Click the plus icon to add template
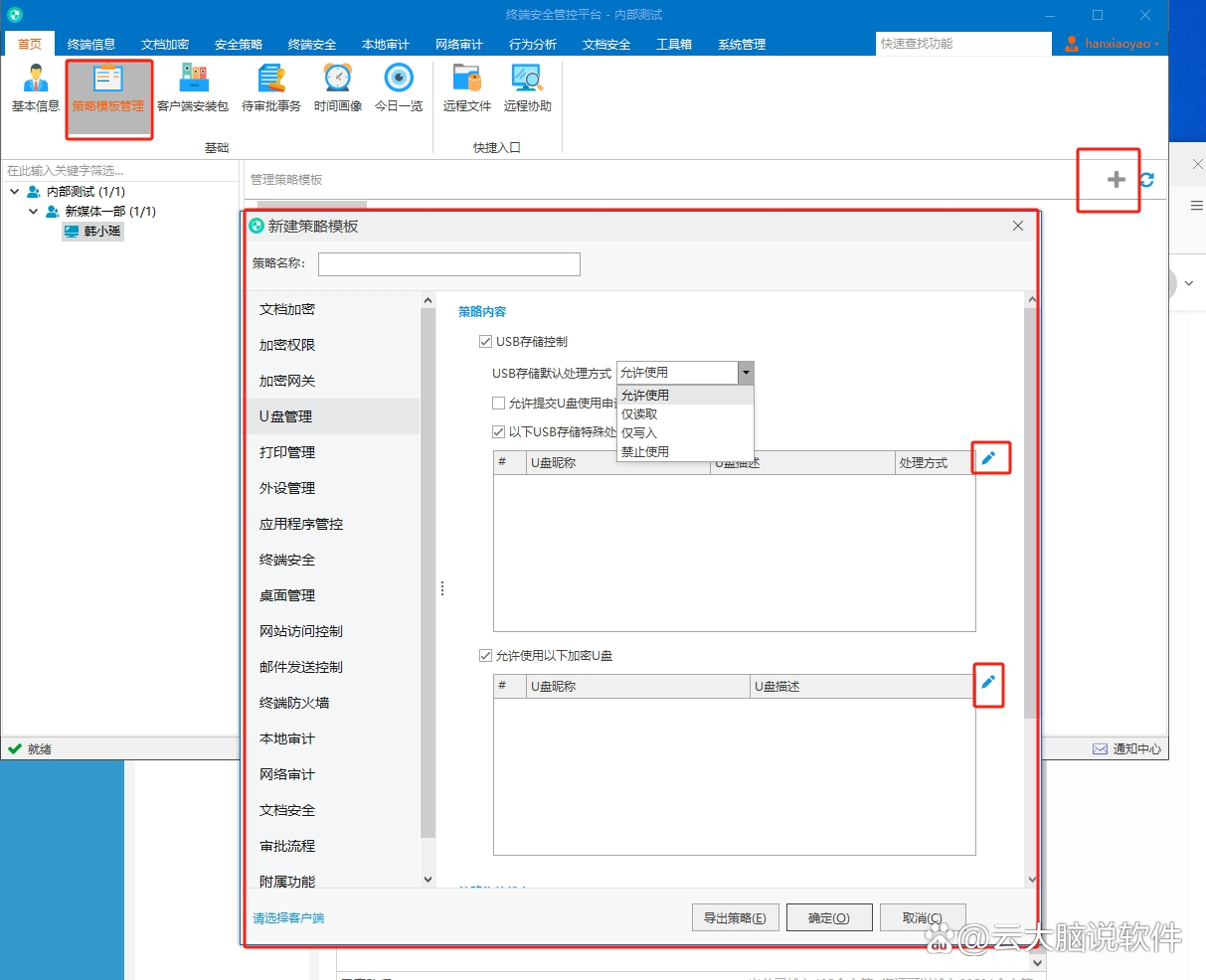The image size is (1206, 980). [1116, 180]
